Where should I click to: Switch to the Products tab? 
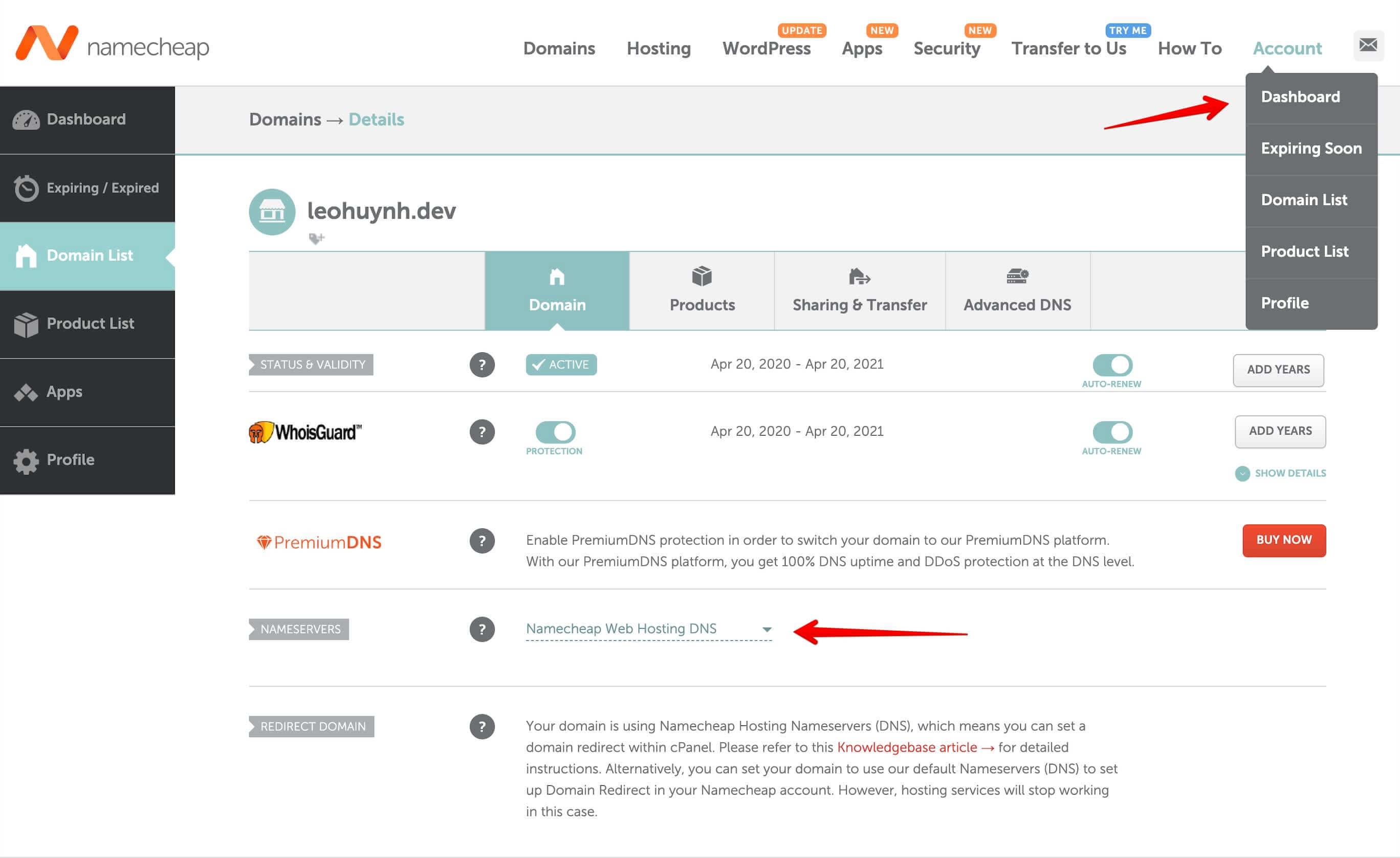click(x=703, y=290)
